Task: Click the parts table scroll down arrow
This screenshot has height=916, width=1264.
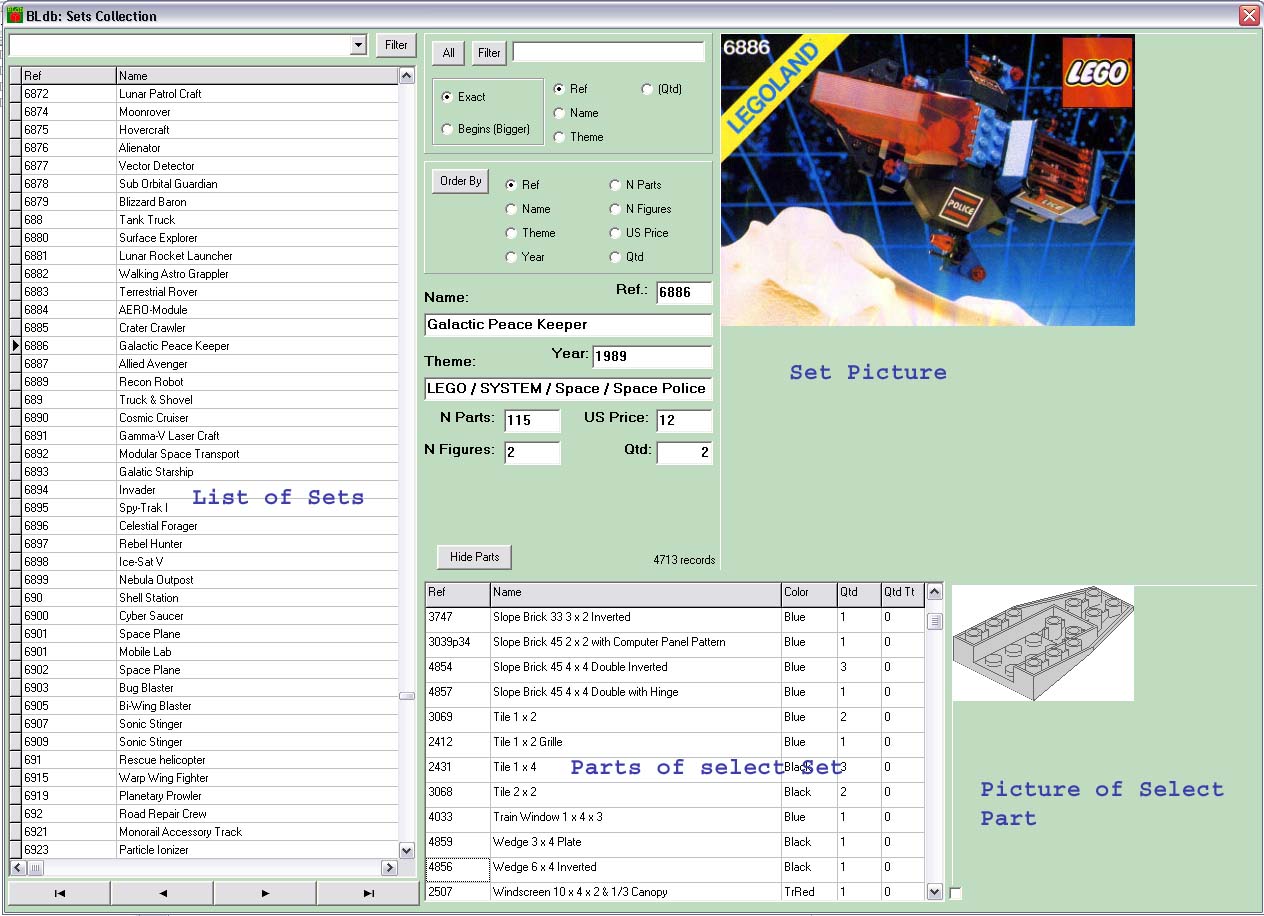Action: (x=935, y=891)
